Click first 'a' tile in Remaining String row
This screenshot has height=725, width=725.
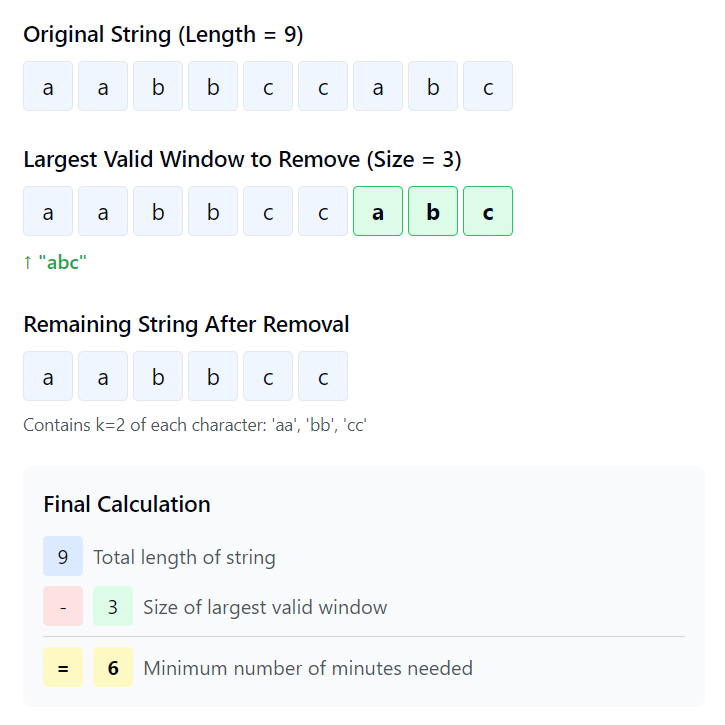point(48,376)
